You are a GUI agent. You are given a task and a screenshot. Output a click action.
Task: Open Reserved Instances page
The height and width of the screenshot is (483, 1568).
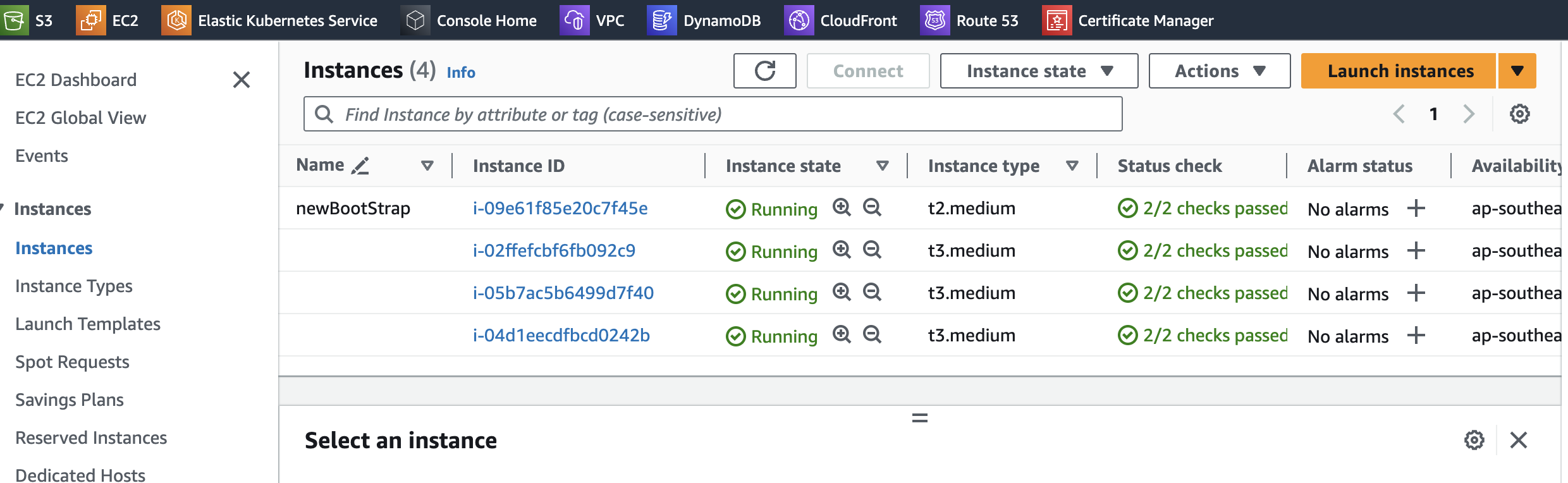(91, 437)
